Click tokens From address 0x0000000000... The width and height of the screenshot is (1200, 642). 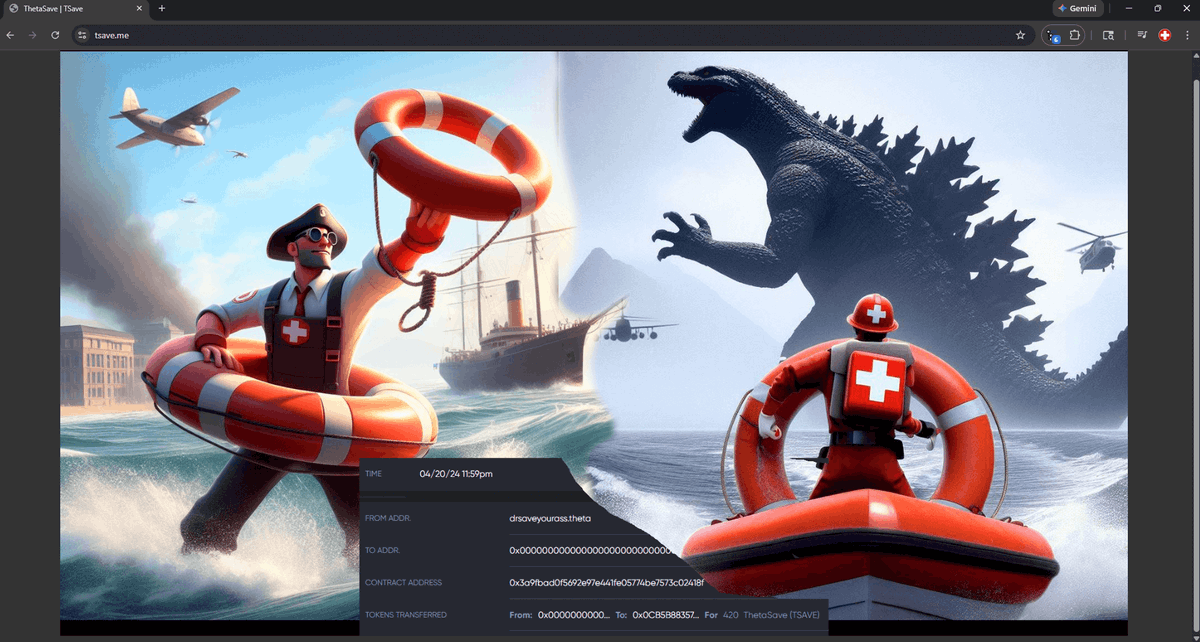coord(573,614)
